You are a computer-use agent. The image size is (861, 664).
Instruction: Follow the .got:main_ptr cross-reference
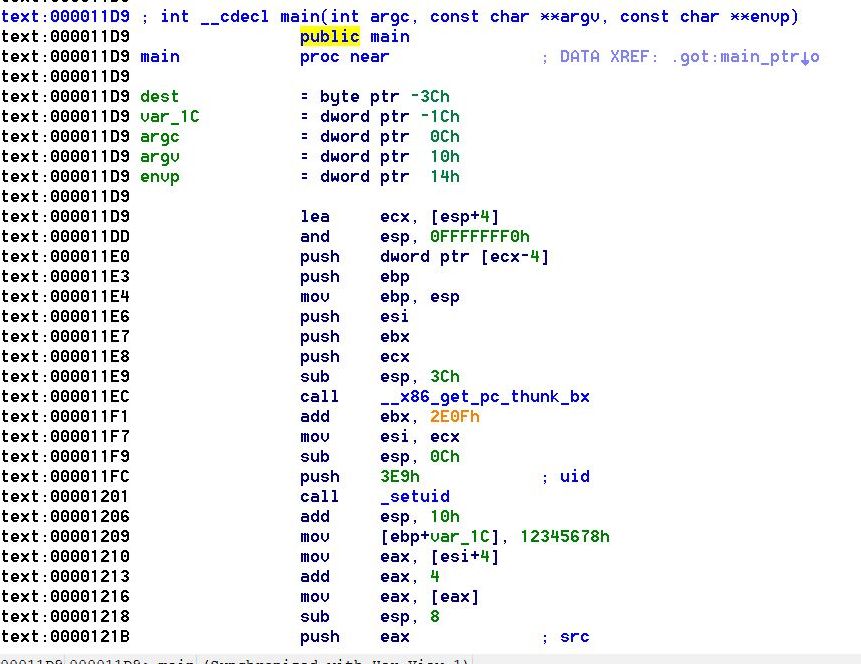734,56
